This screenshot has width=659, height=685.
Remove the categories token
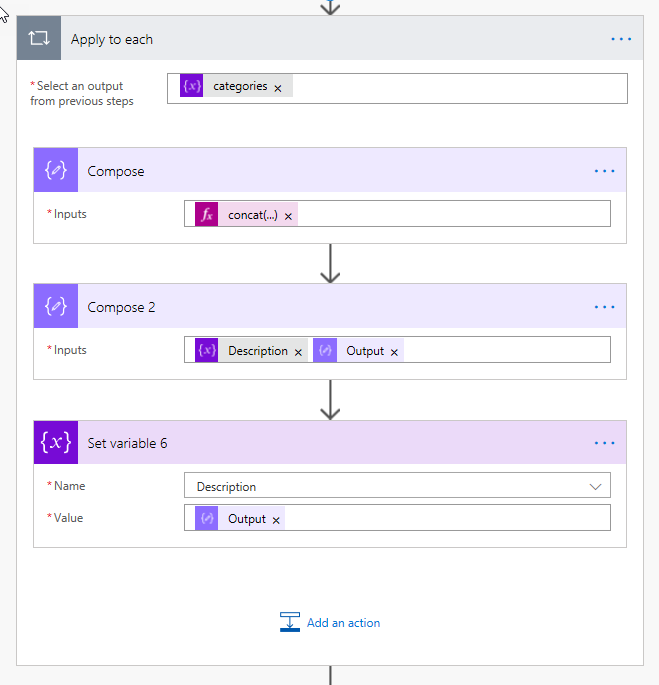pos(278,88)
